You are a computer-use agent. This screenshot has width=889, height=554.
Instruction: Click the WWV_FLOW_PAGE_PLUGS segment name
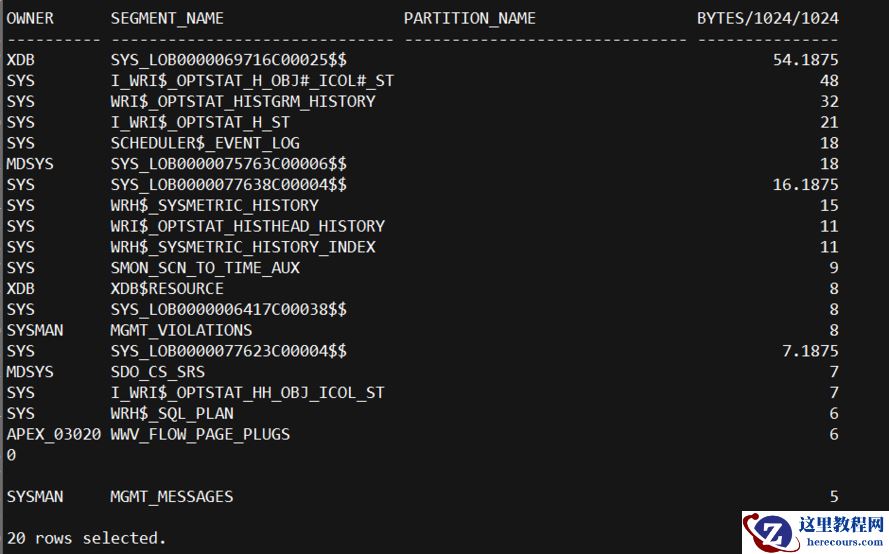point(200,434)
